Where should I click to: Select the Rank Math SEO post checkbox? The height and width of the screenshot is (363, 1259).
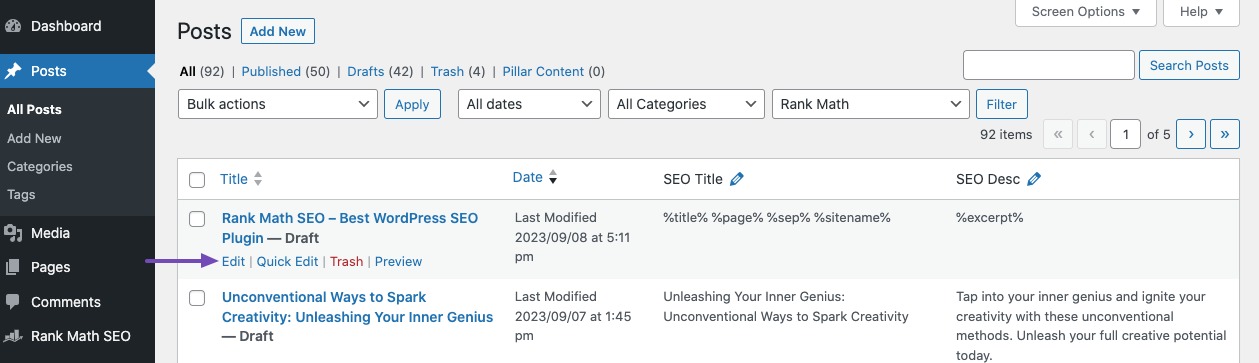click(197, 218)
